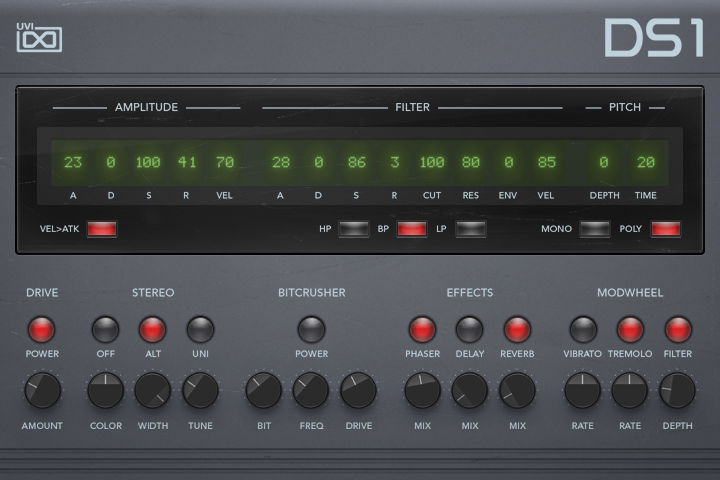Enable modwheel VIBRATO button
The image size is (720, 480).
pos(583,329)
